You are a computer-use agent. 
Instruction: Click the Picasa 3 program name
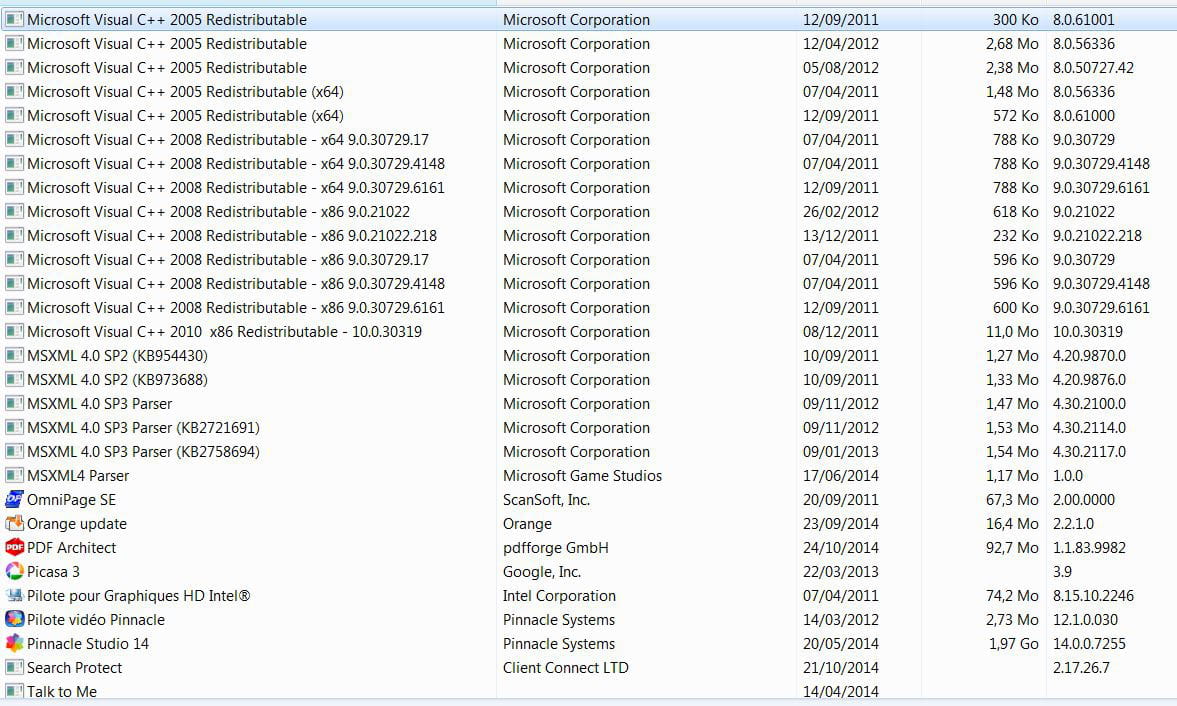pos(53,572)
